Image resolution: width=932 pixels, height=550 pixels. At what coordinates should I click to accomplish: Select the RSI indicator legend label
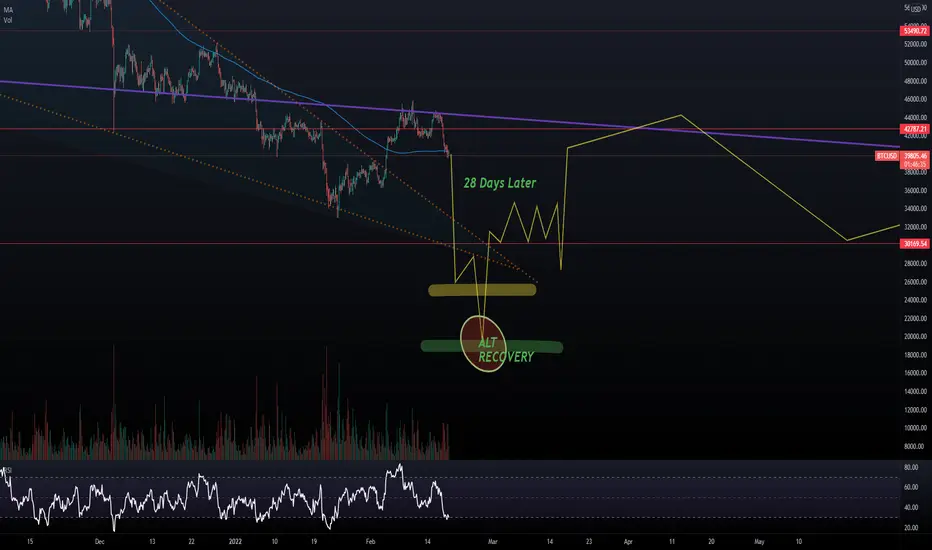pyautogui.click(x=8, y=470)
